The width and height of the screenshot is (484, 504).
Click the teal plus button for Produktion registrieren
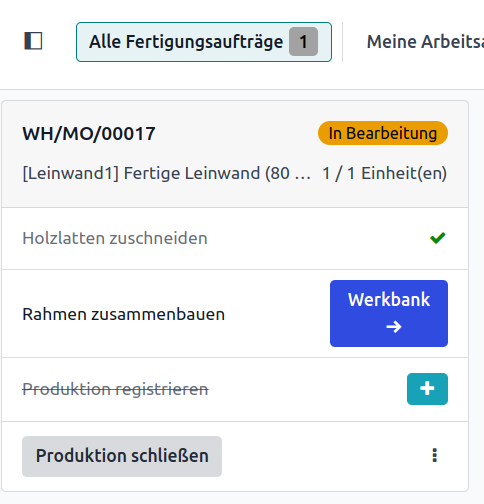click(427, 389)
